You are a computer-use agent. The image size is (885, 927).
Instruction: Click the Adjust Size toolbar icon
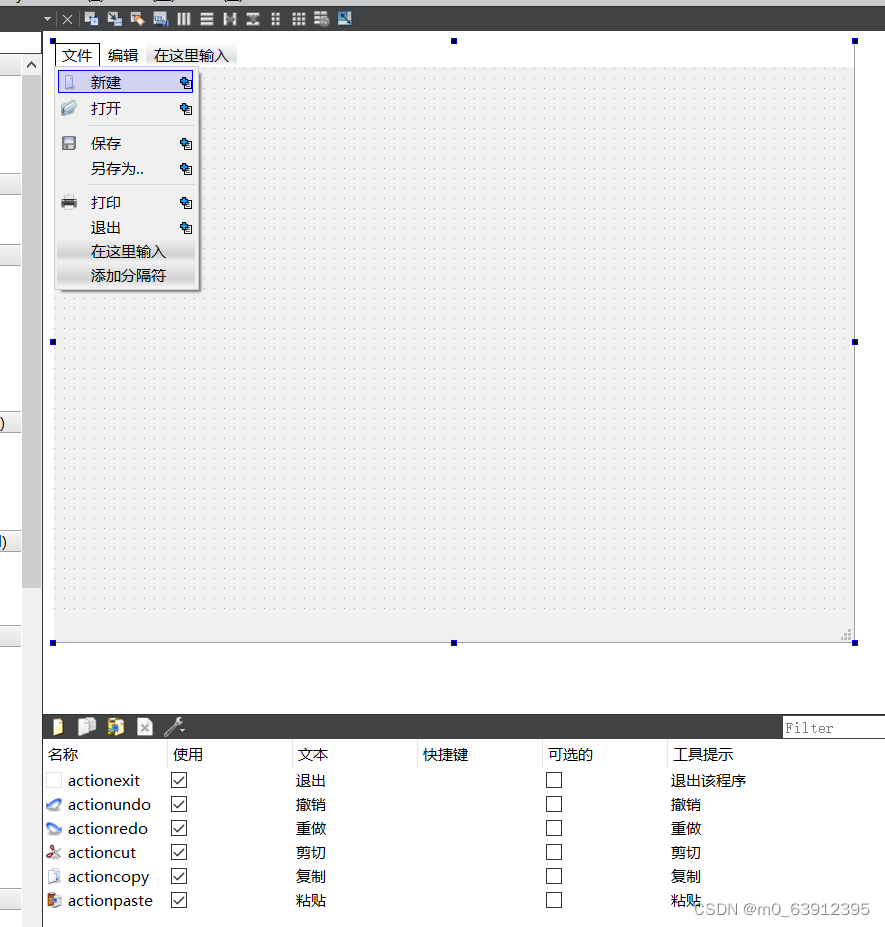tap(345, 18)
